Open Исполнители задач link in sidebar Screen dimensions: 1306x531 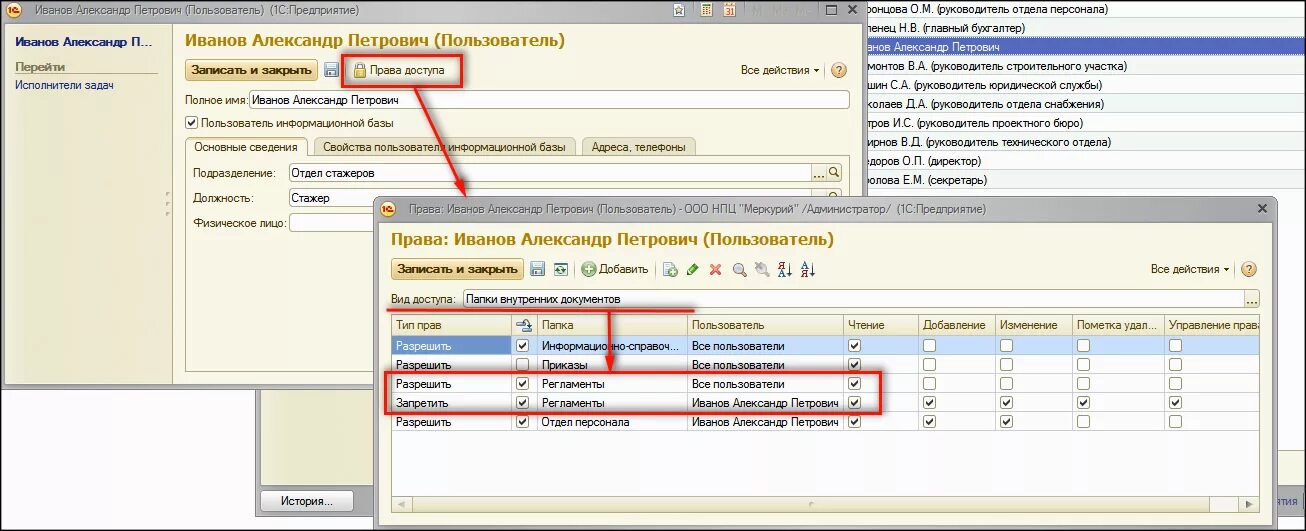click(x=64, y=85)
